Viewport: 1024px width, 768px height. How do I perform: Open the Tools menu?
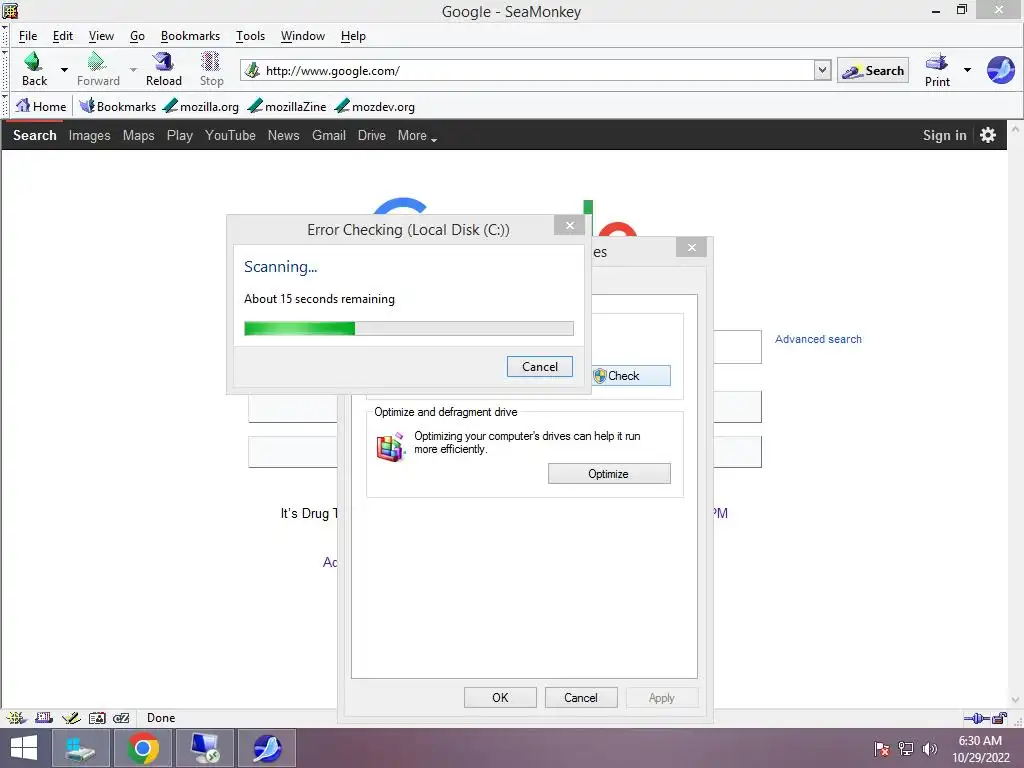coord(250,36)
